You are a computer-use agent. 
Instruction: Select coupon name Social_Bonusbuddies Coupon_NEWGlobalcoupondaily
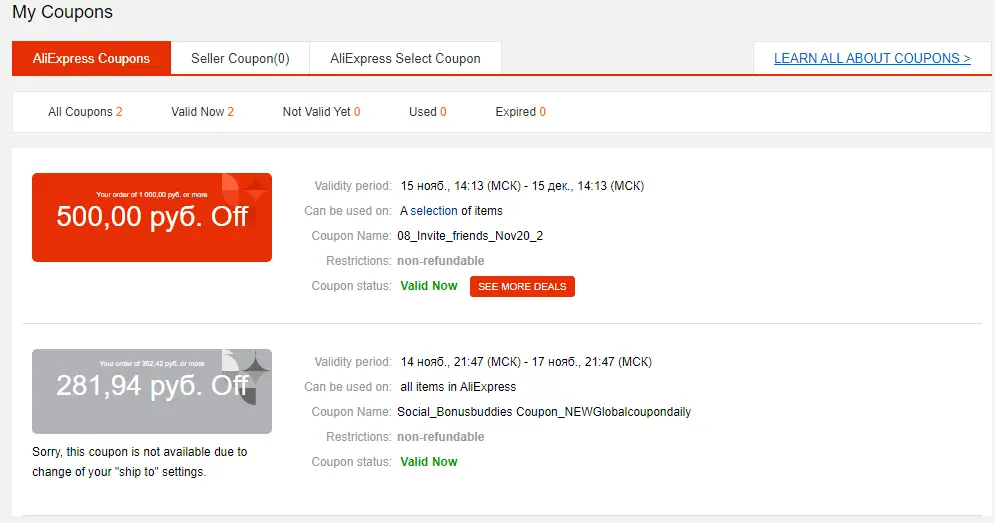click(x=544, y=412)
